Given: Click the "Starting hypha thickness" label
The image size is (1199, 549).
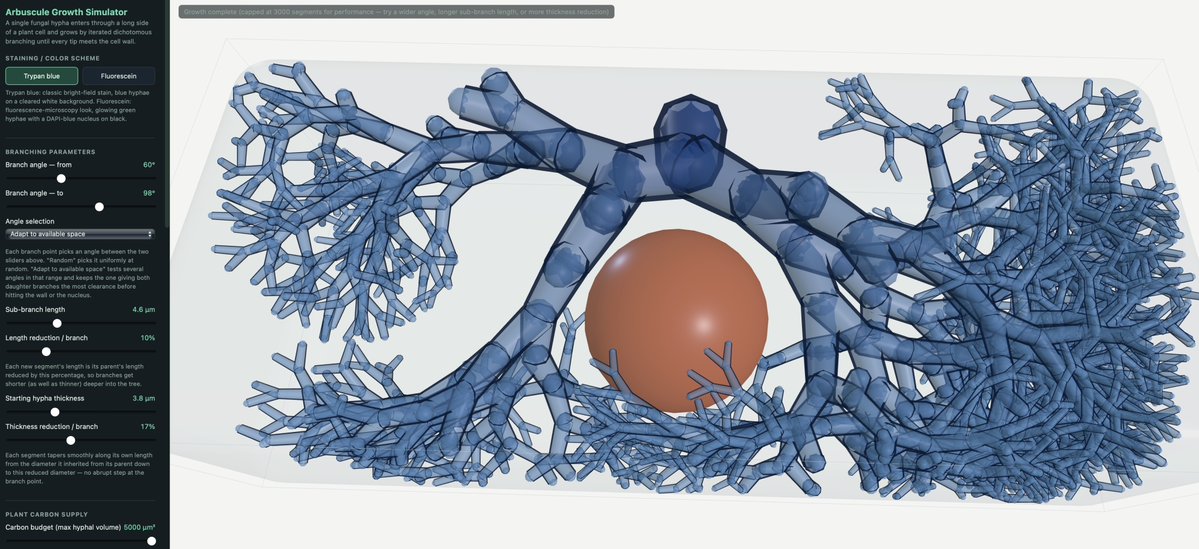Looking at the screenshot, I should (44, 398).
